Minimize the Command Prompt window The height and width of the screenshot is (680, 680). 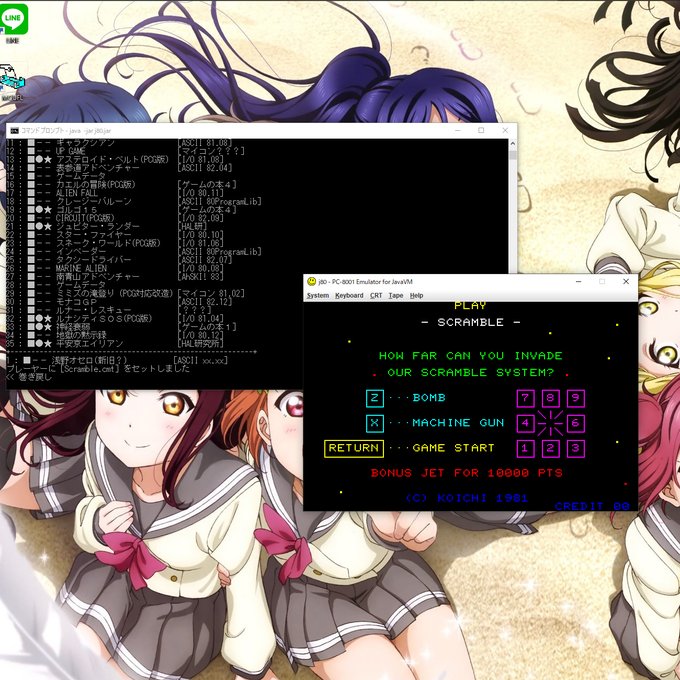(x=458, y=130)
